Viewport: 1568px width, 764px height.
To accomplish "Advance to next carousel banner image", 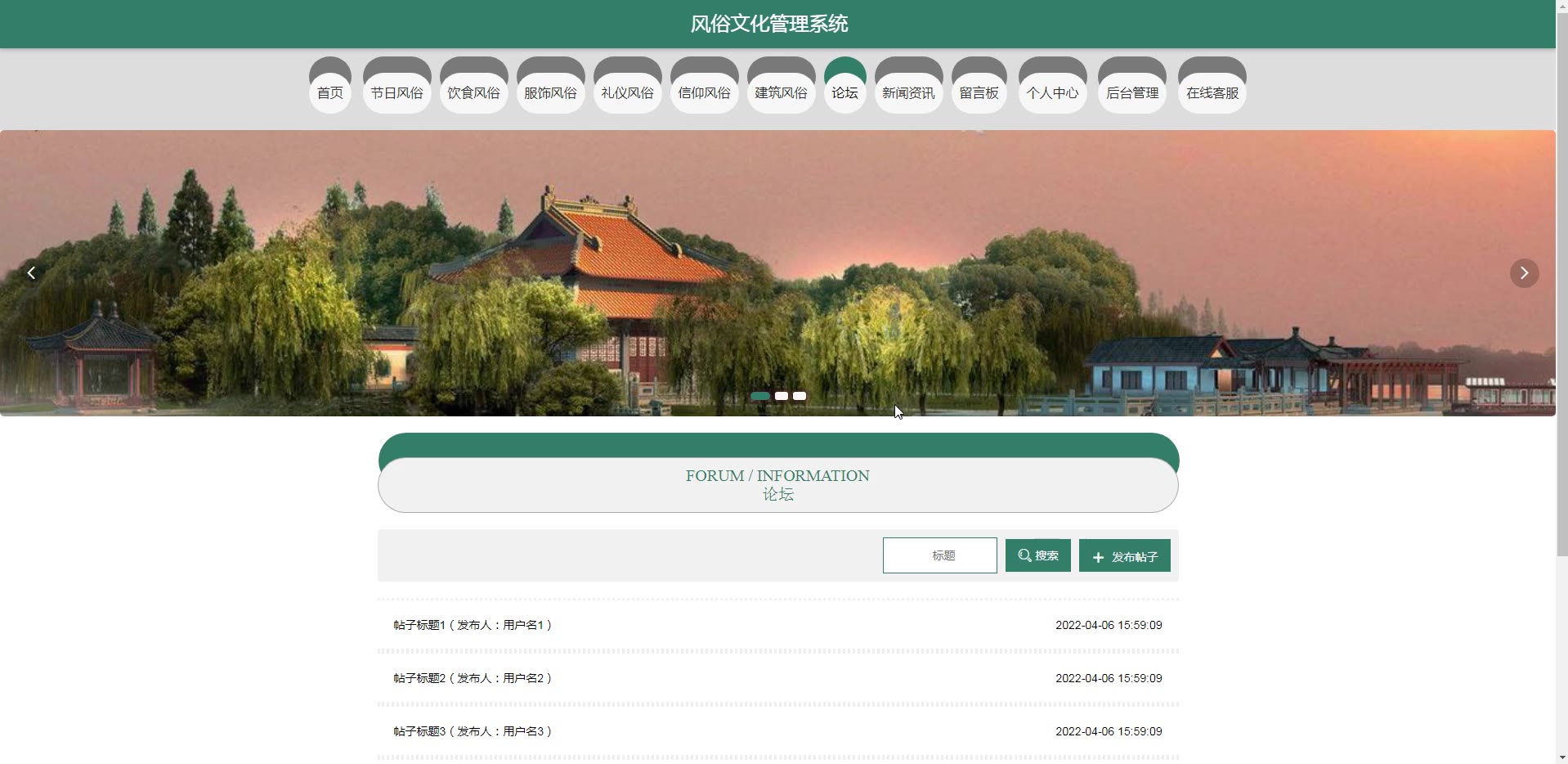I will 1524,273.
